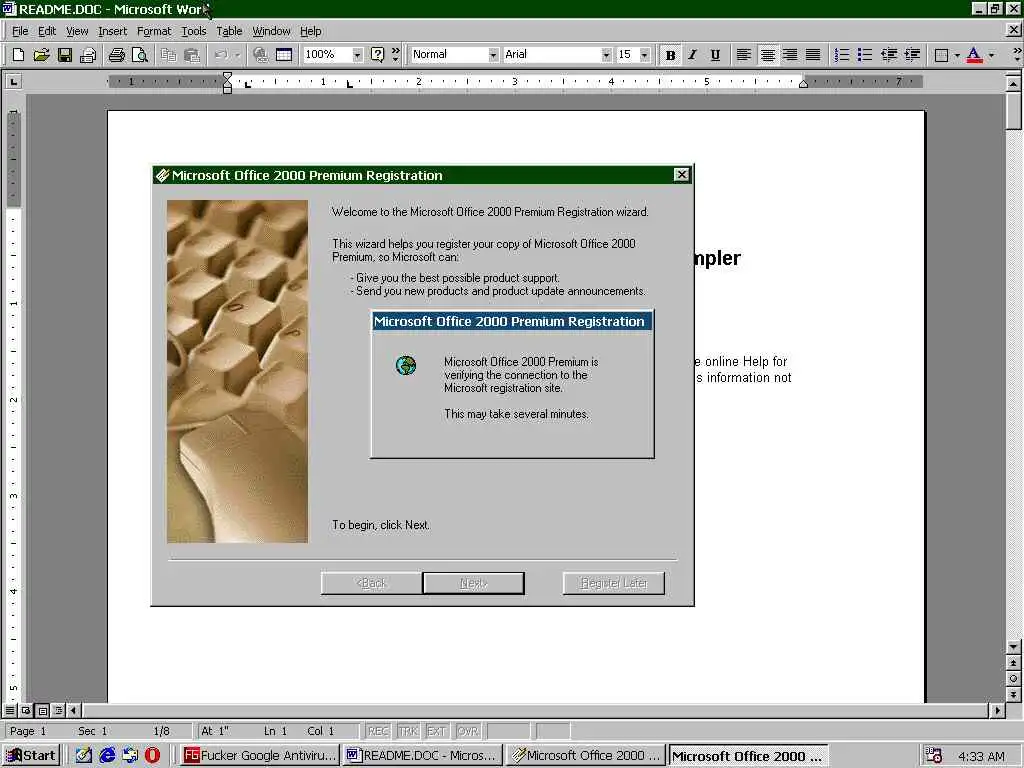
Task: Decrease the paragraph indent
Action: pyautogui.click(x=889, y=55)
